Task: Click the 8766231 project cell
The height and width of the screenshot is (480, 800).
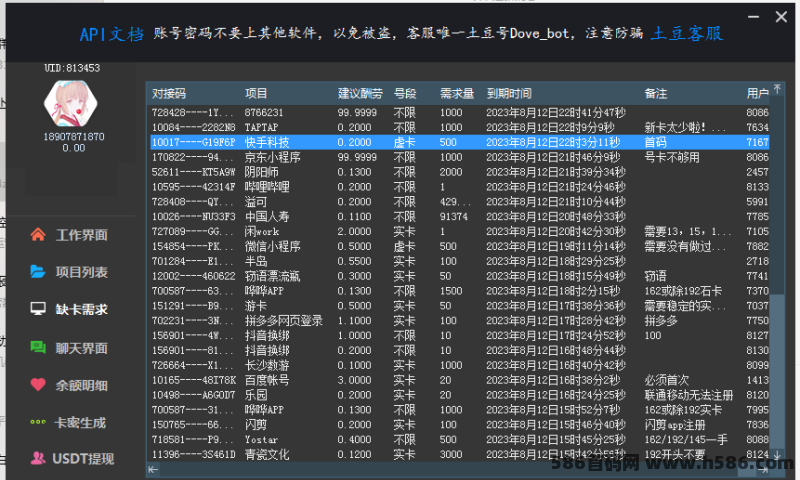Action: (263, 112)
